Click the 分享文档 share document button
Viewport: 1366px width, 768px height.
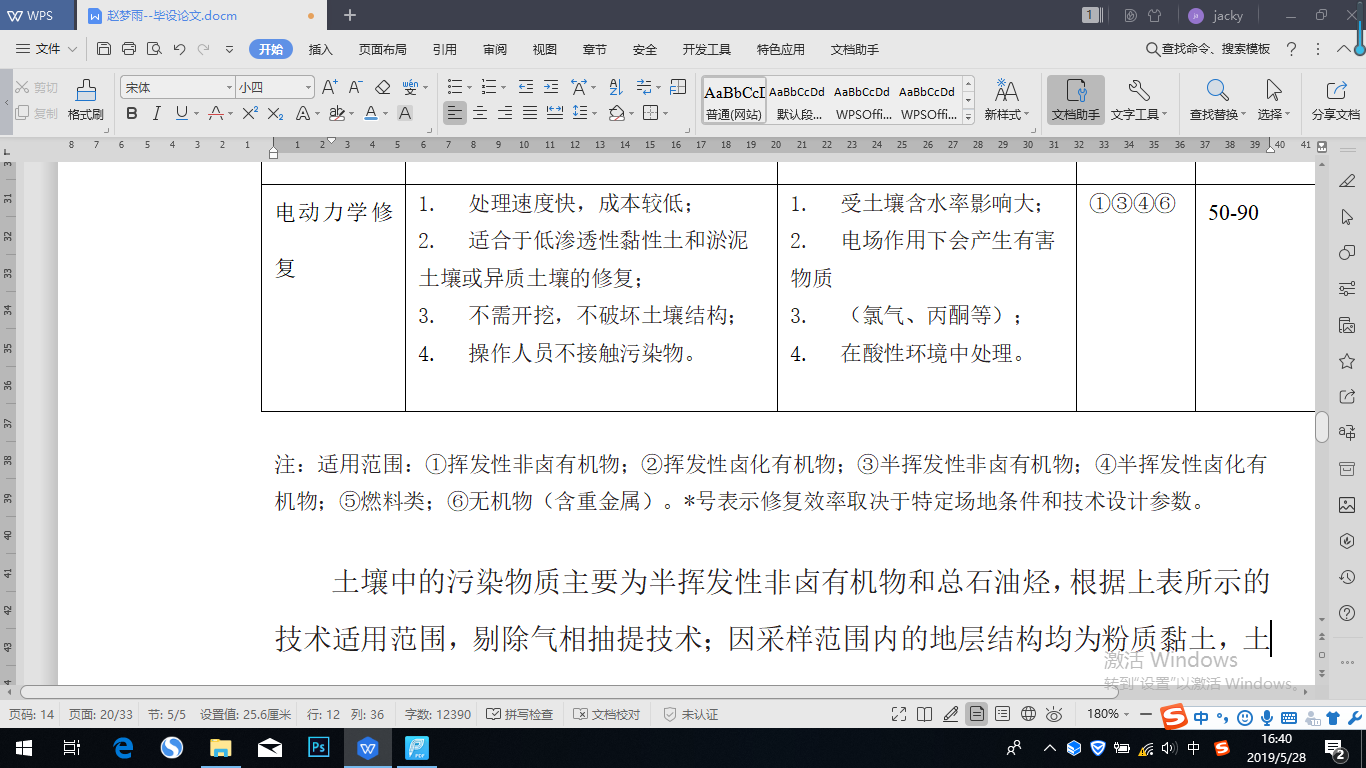(x=1335, y=100)
